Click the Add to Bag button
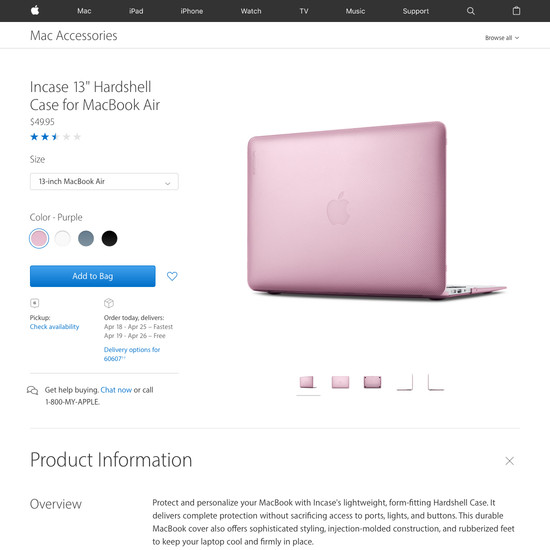This screenshot has width=550, height=550. 93,276
